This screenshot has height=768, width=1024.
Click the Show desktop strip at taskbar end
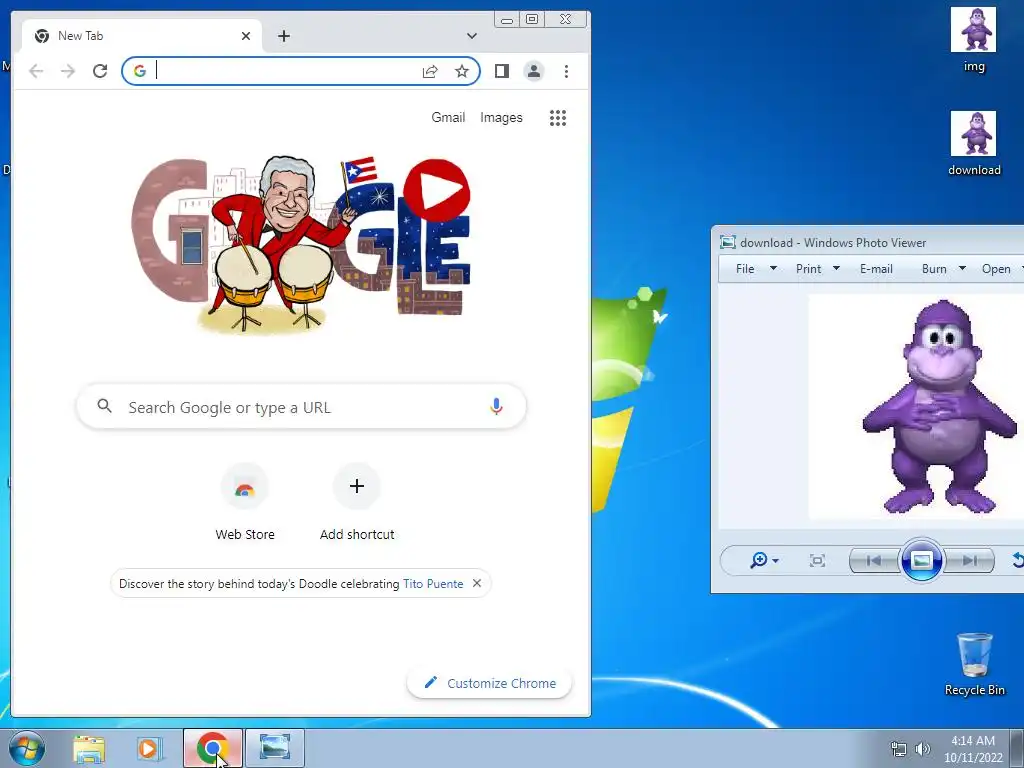click(1017, 748)
